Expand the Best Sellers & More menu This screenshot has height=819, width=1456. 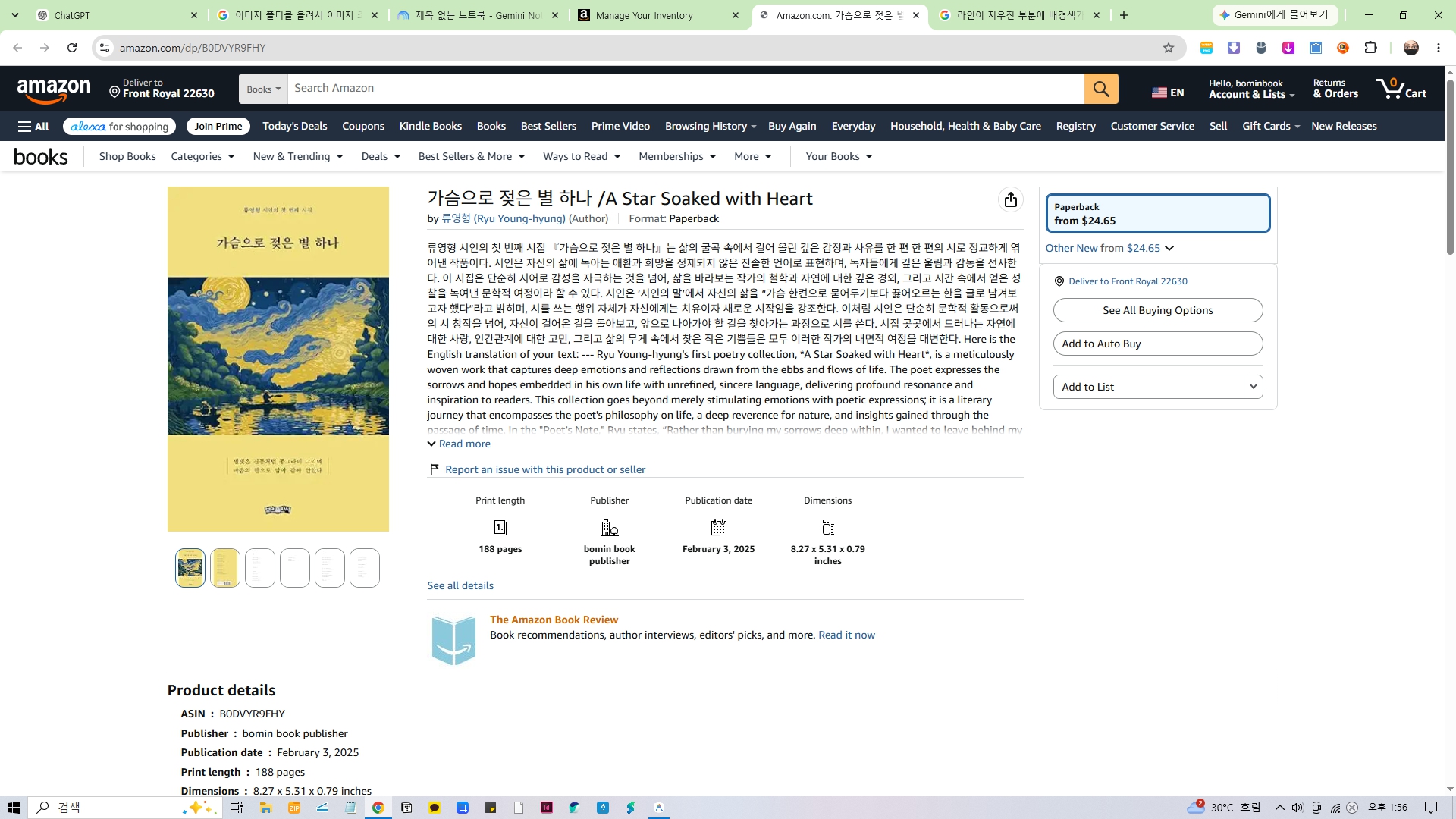pos(472,157)
